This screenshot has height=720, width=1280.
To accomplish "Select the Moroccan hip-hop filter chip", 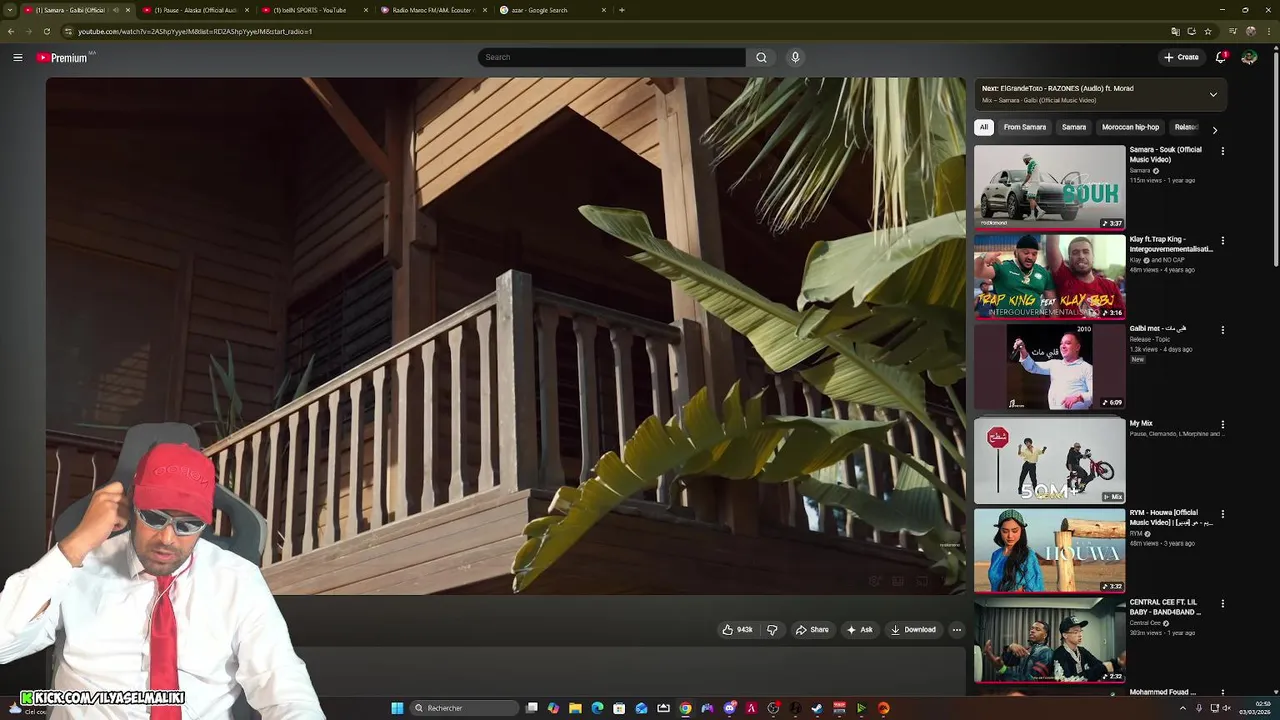I will click(1130, 127).
